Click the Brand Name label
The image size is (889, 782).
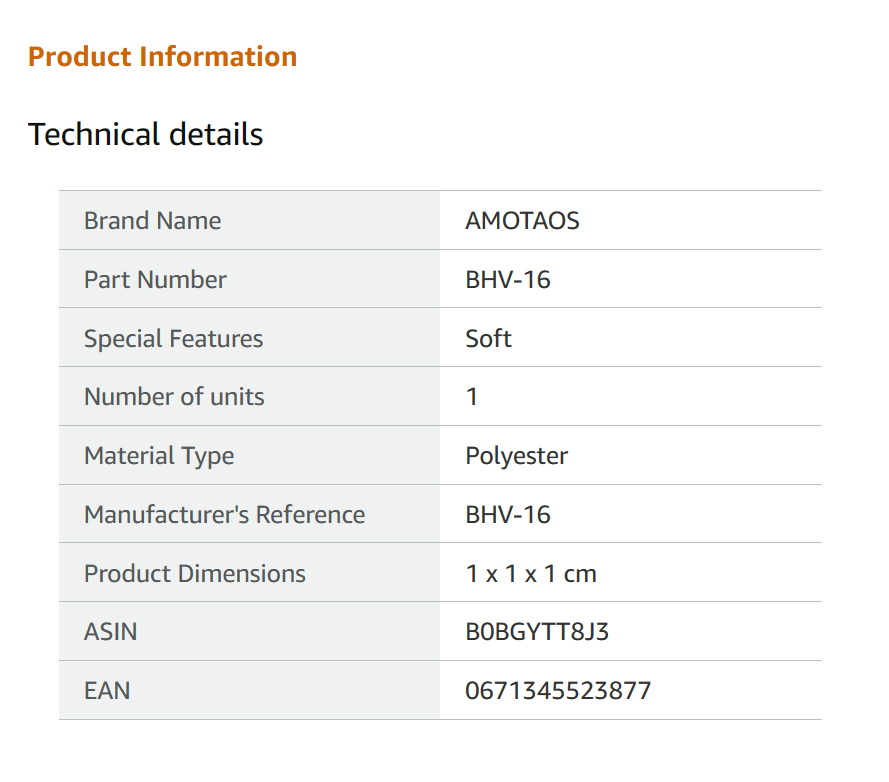pos(152,221)
